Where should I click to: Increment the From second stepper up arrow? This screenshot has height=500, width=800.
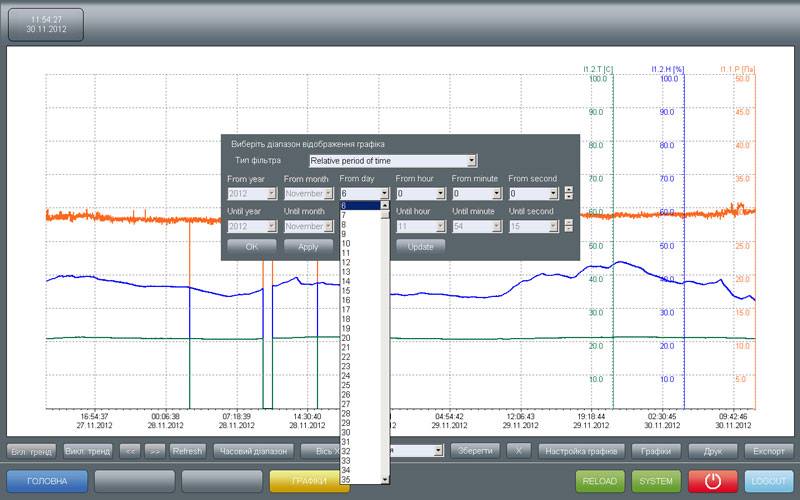[x=568, y=190]
